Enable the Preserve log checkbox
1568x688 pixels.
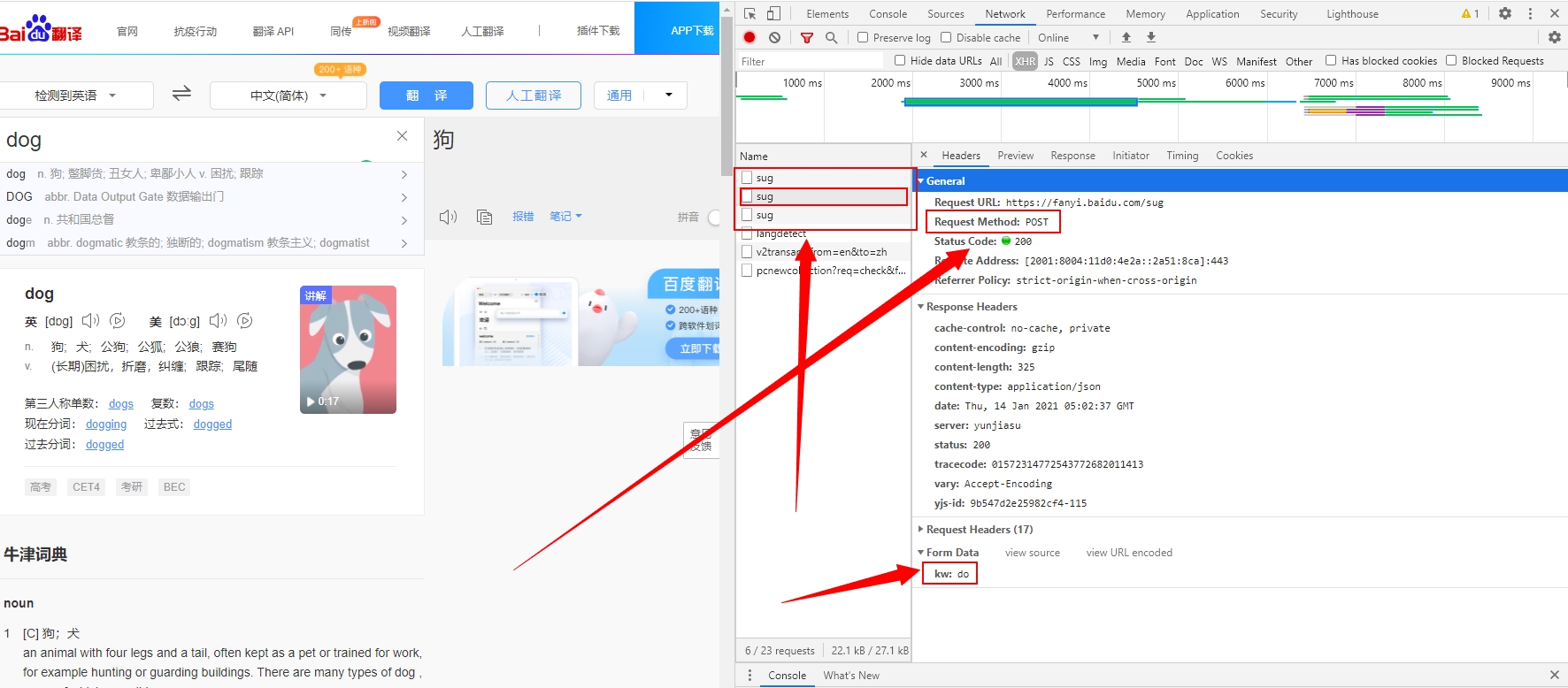click(x=863, y=37)
